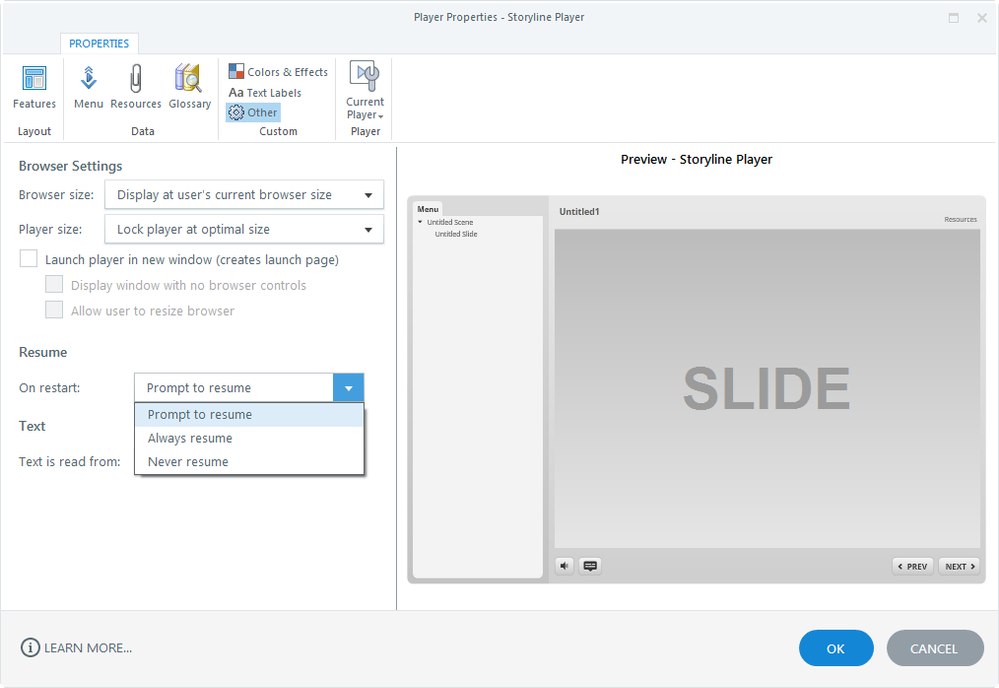Choose Always resume option
The width and height of the screenshot is (999, 688).
(x=249, y=438)
